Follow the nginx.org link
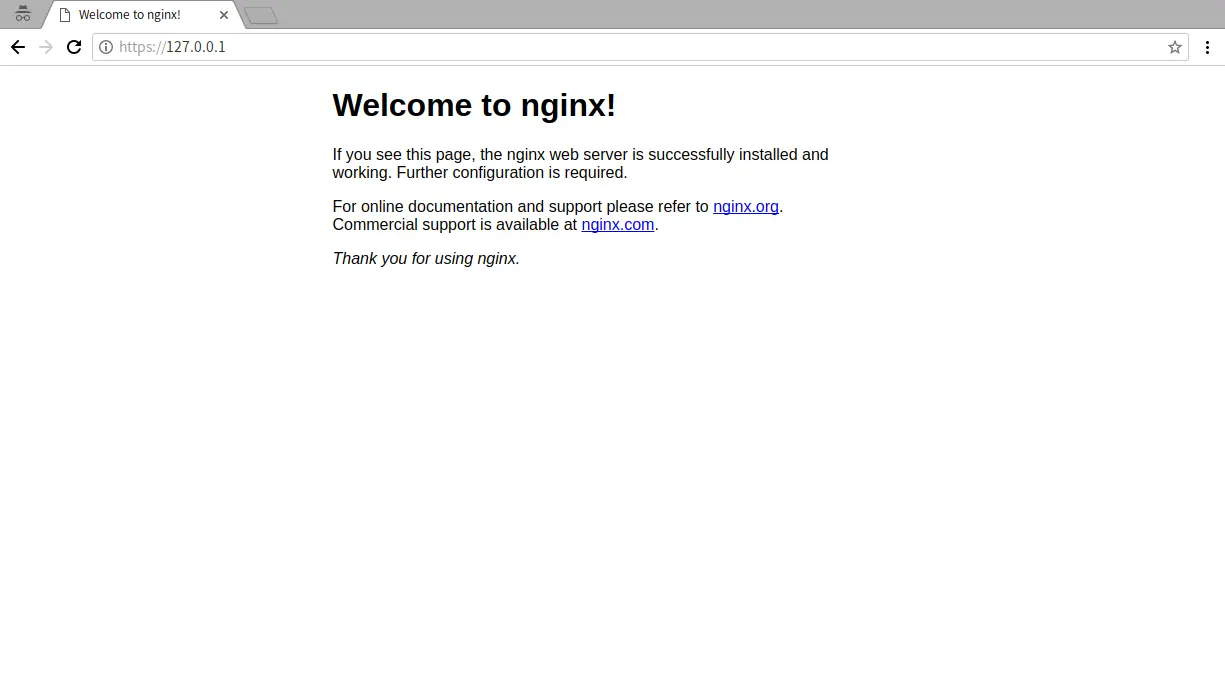This screenshot has width=1225, height=679. click(x=746, y=207)
